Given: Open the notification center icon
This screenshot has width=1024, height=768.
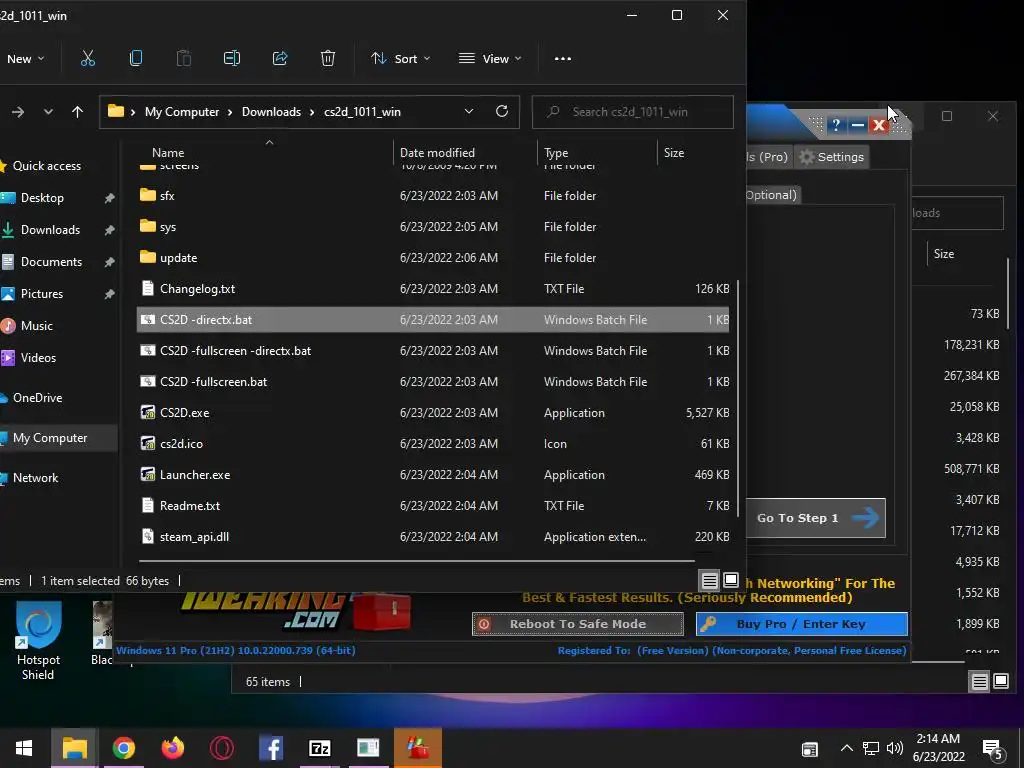Looking at the screenshot, I should [x=993, y=750].
